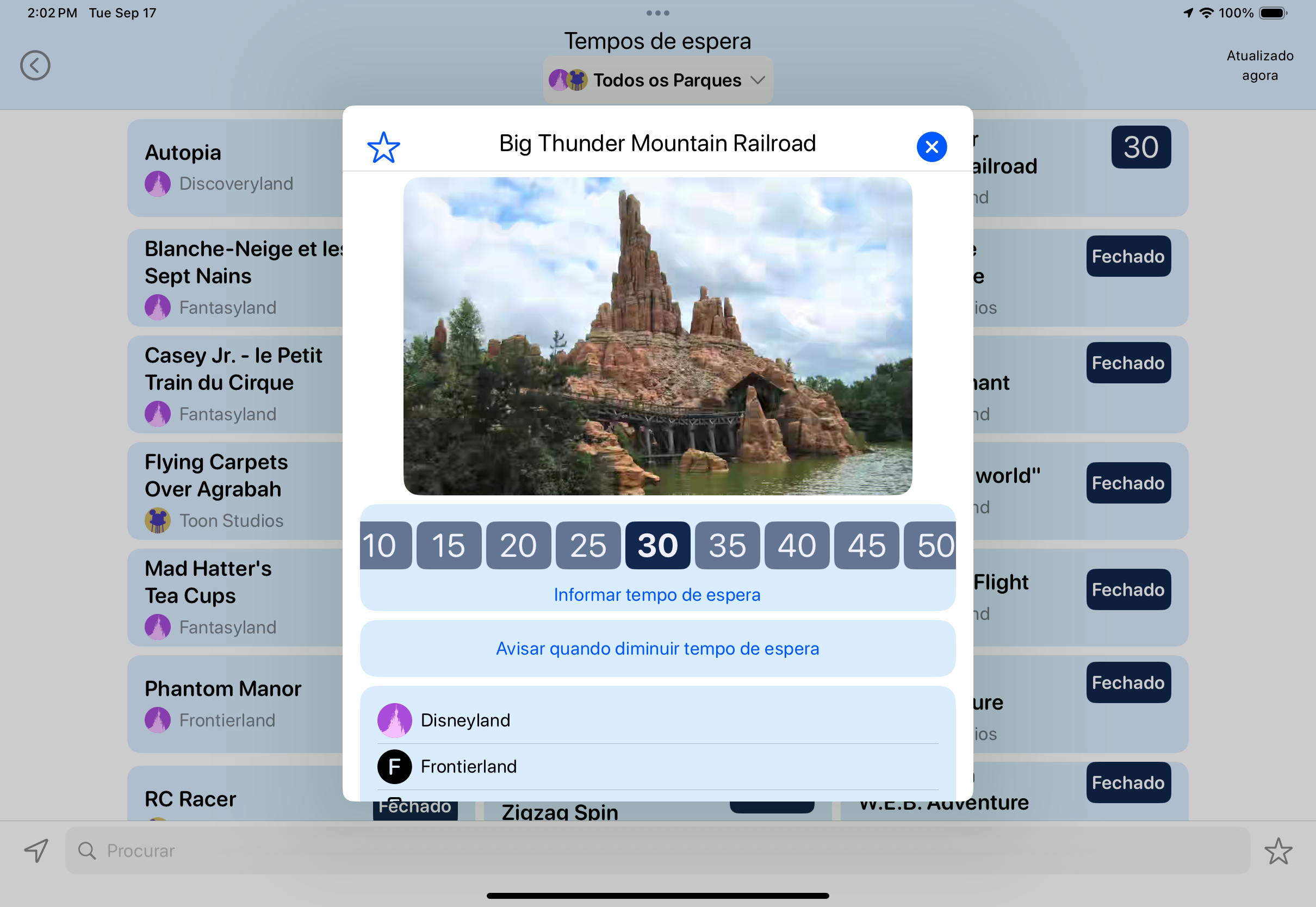Tap Informar tempo de espera link
Screen dimensions: 1316x907
point(657,594)
